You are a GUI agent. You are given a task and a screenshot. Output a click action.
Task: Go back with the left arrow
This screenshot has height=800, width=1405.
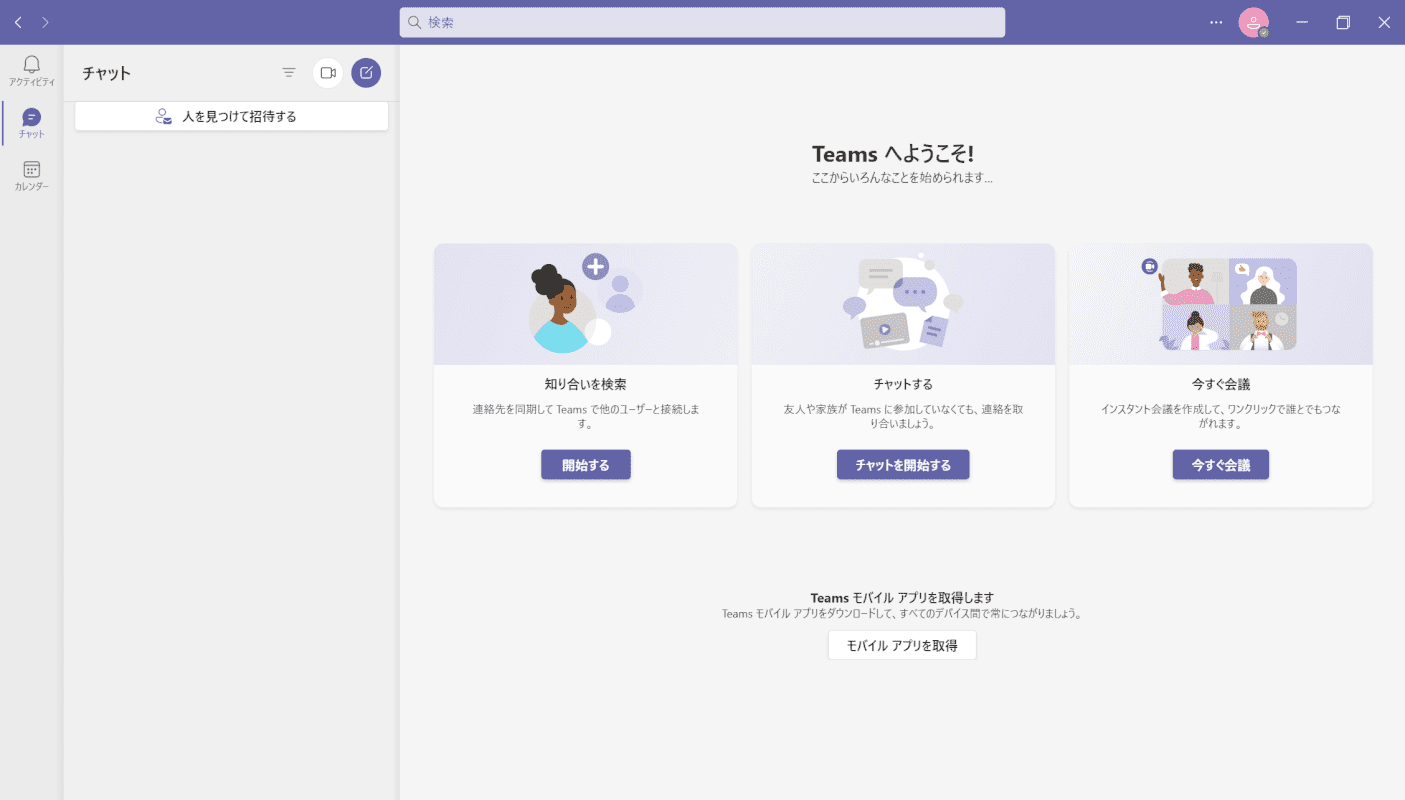18,22
